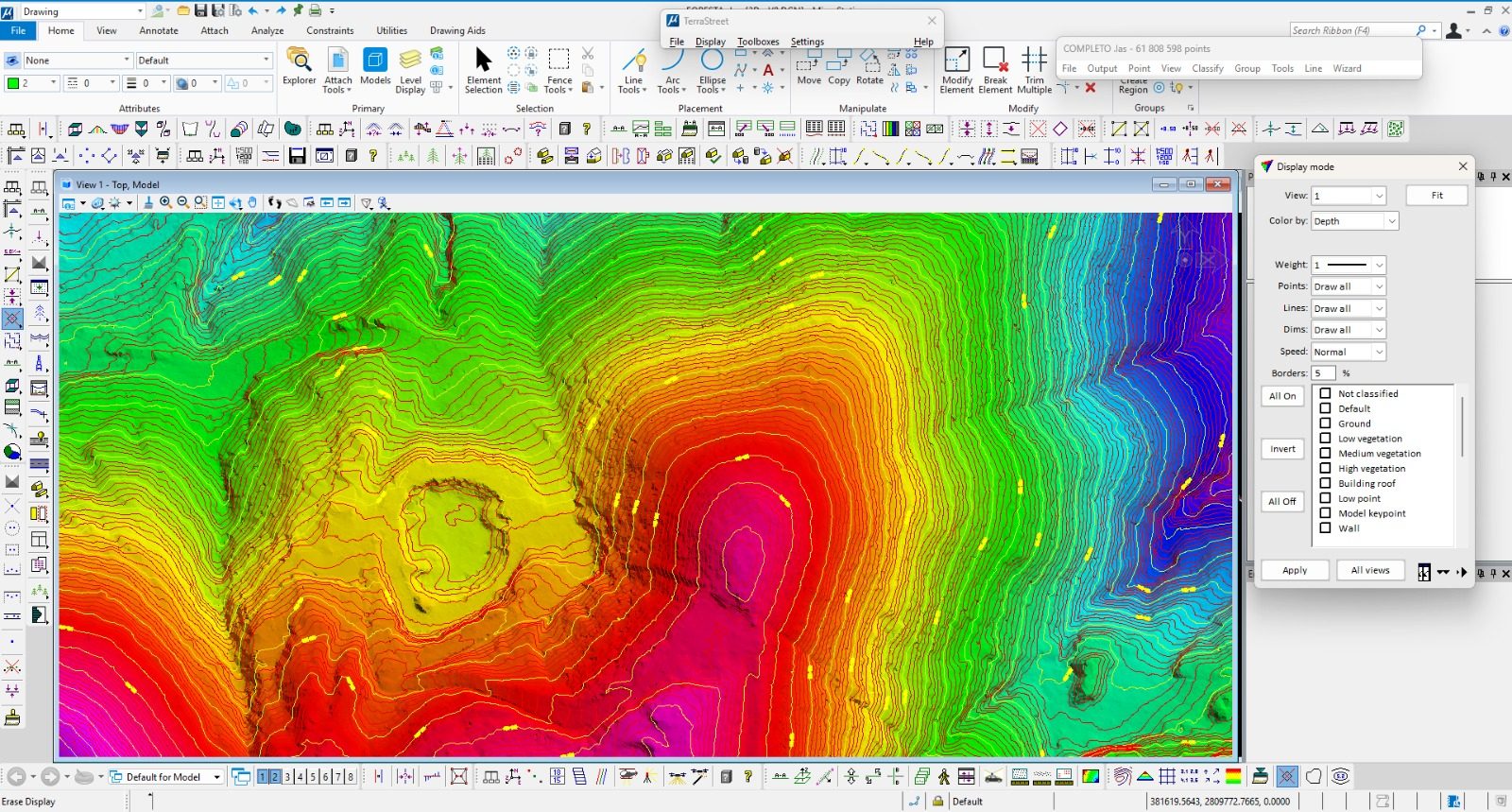This screenshot has width=1512, height=812.
Task: Open the Points Draw all dropdown
Action: click(1349, 286)
